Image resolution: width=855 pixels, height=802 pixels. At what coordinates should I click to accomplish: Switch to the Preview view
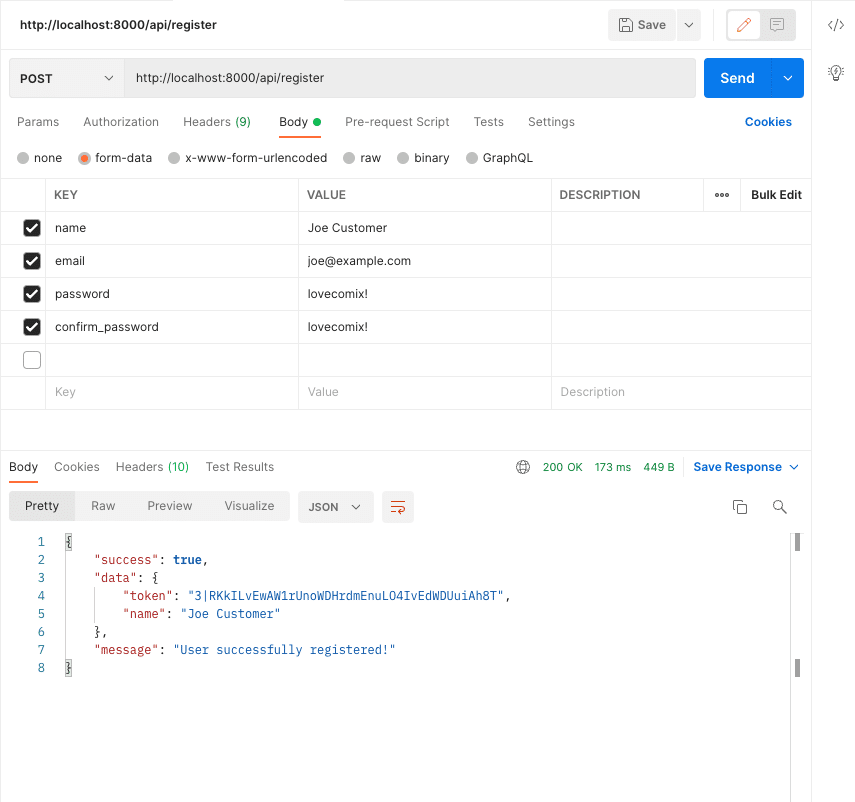point(170,506)
